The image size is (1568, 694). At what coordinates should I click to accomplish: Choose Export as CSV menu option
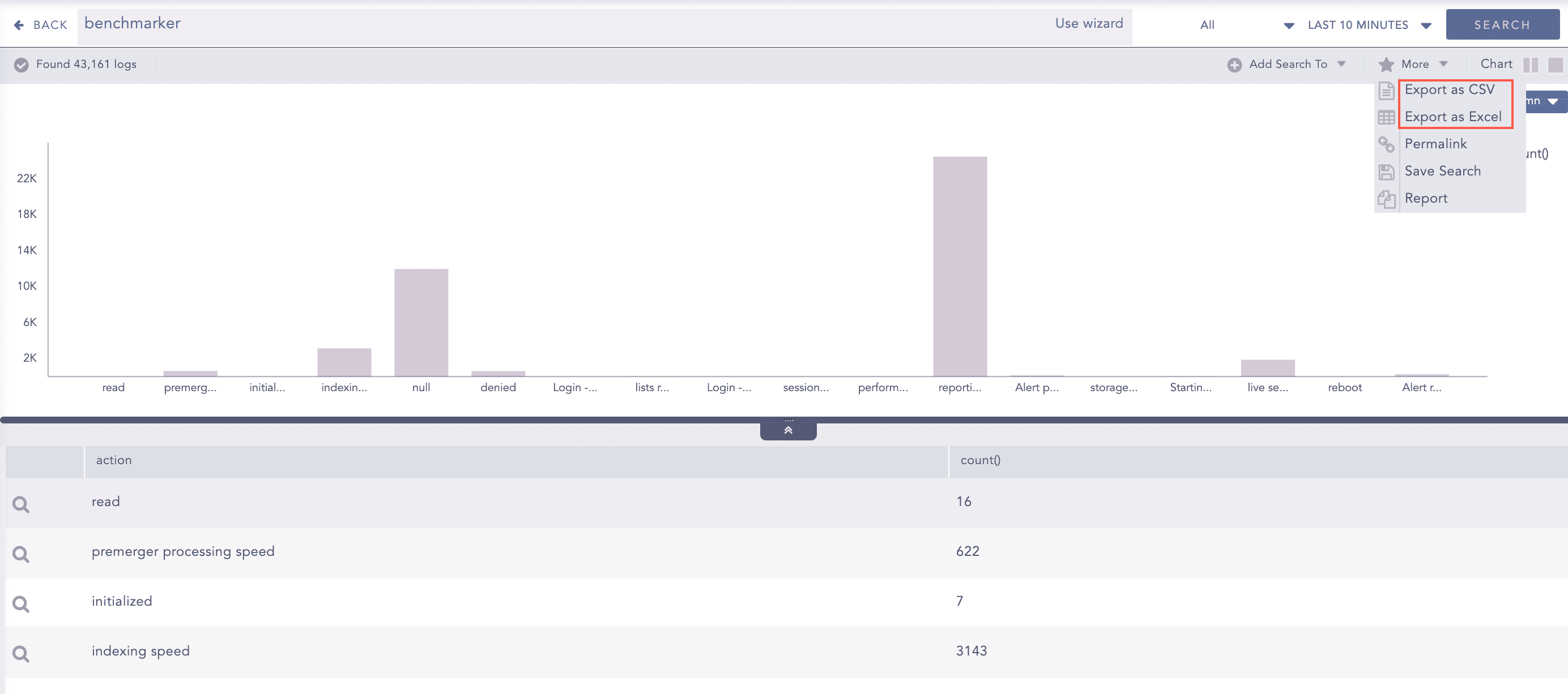tap(1448, 89)
